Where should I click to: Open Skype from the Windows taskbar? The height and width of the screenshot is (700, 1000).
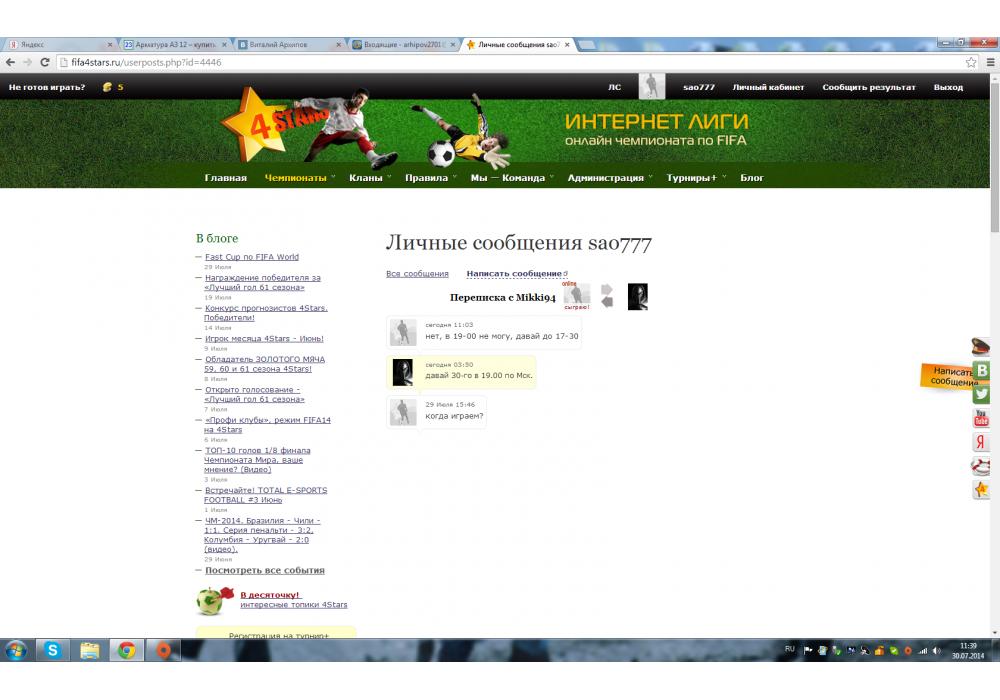click(x=52, y=650)
